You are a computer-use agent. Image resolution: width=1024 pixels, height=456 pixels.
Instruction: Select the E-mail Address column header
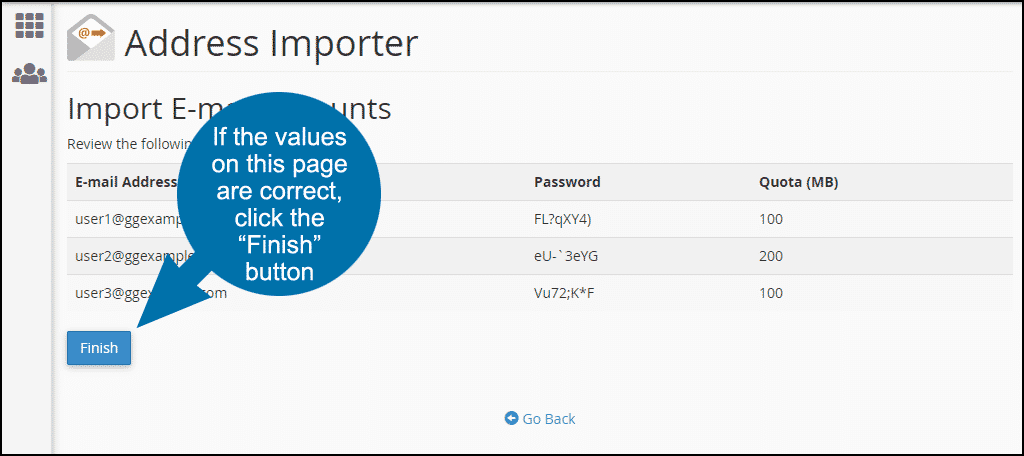point(124,182)
